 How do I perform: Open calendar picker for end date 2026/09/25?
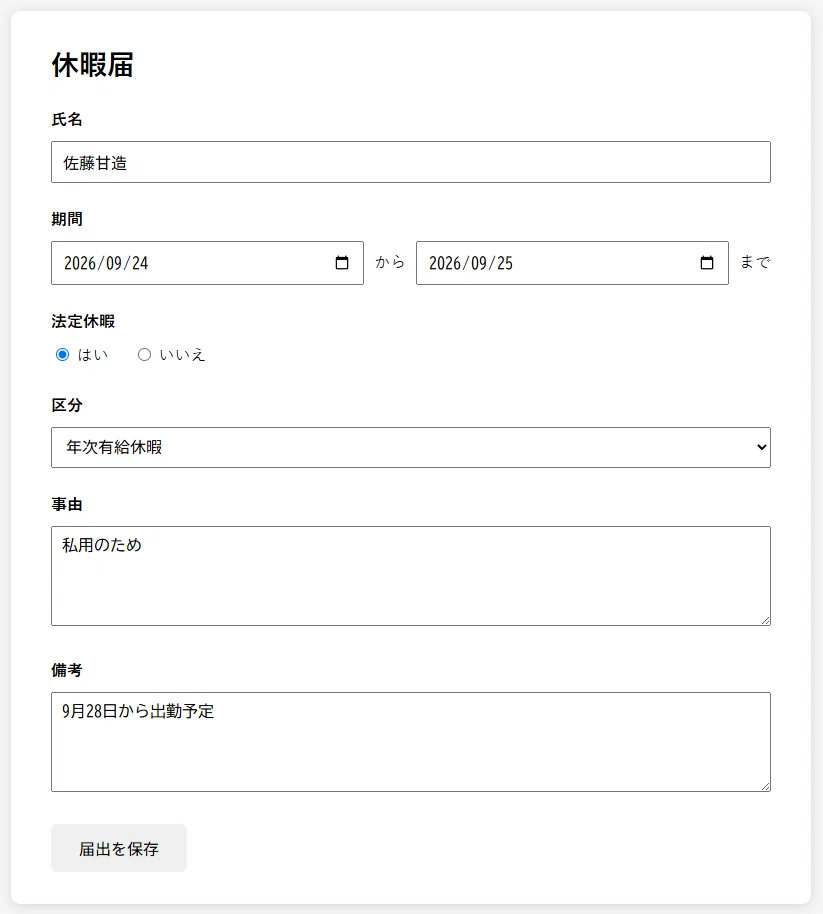tap(707, 263)
